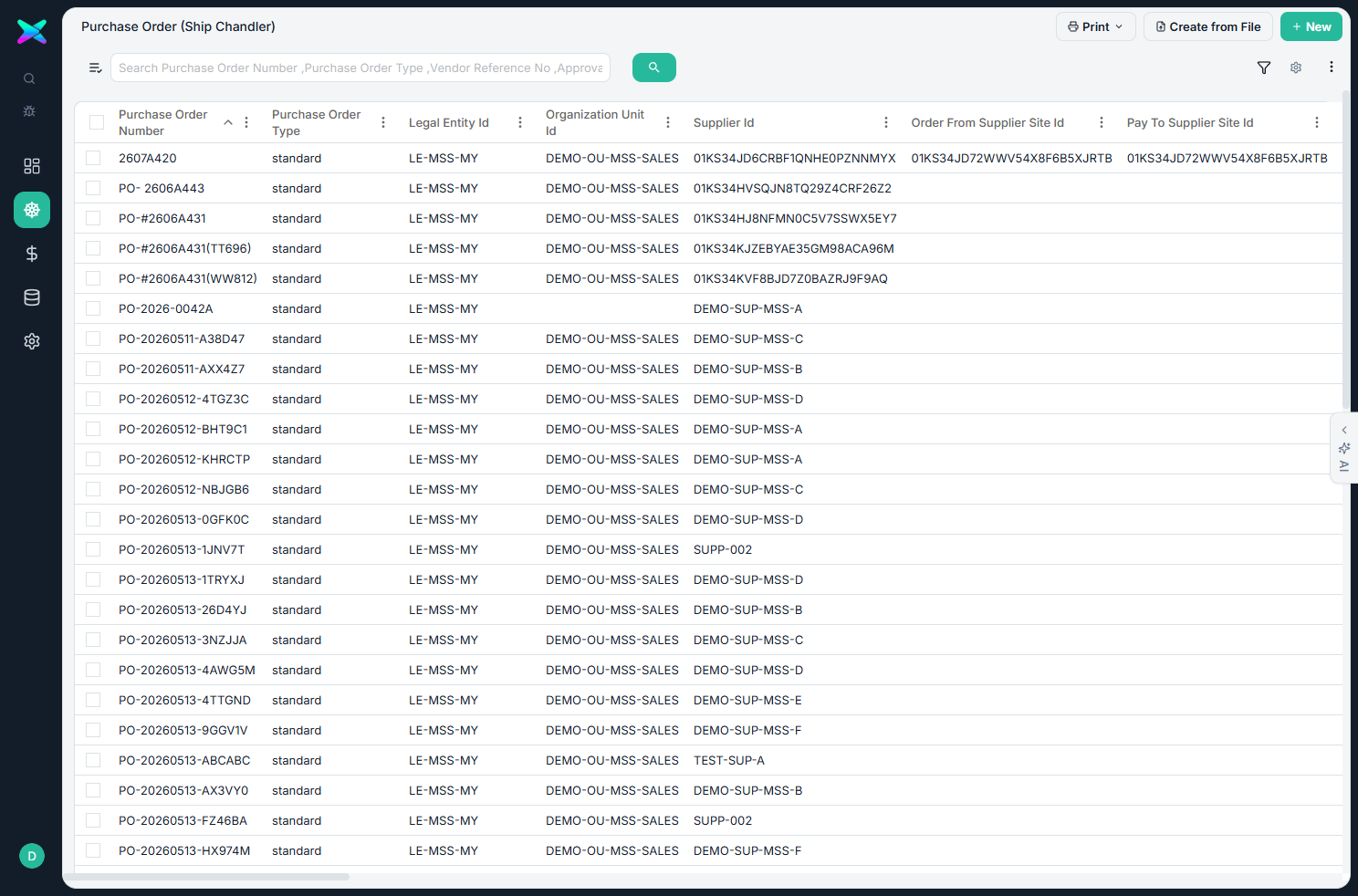Open purchase order PO-20260513-3NZJJA
Viewport: 1358px width, 896px height.
[x=183, y=640]
